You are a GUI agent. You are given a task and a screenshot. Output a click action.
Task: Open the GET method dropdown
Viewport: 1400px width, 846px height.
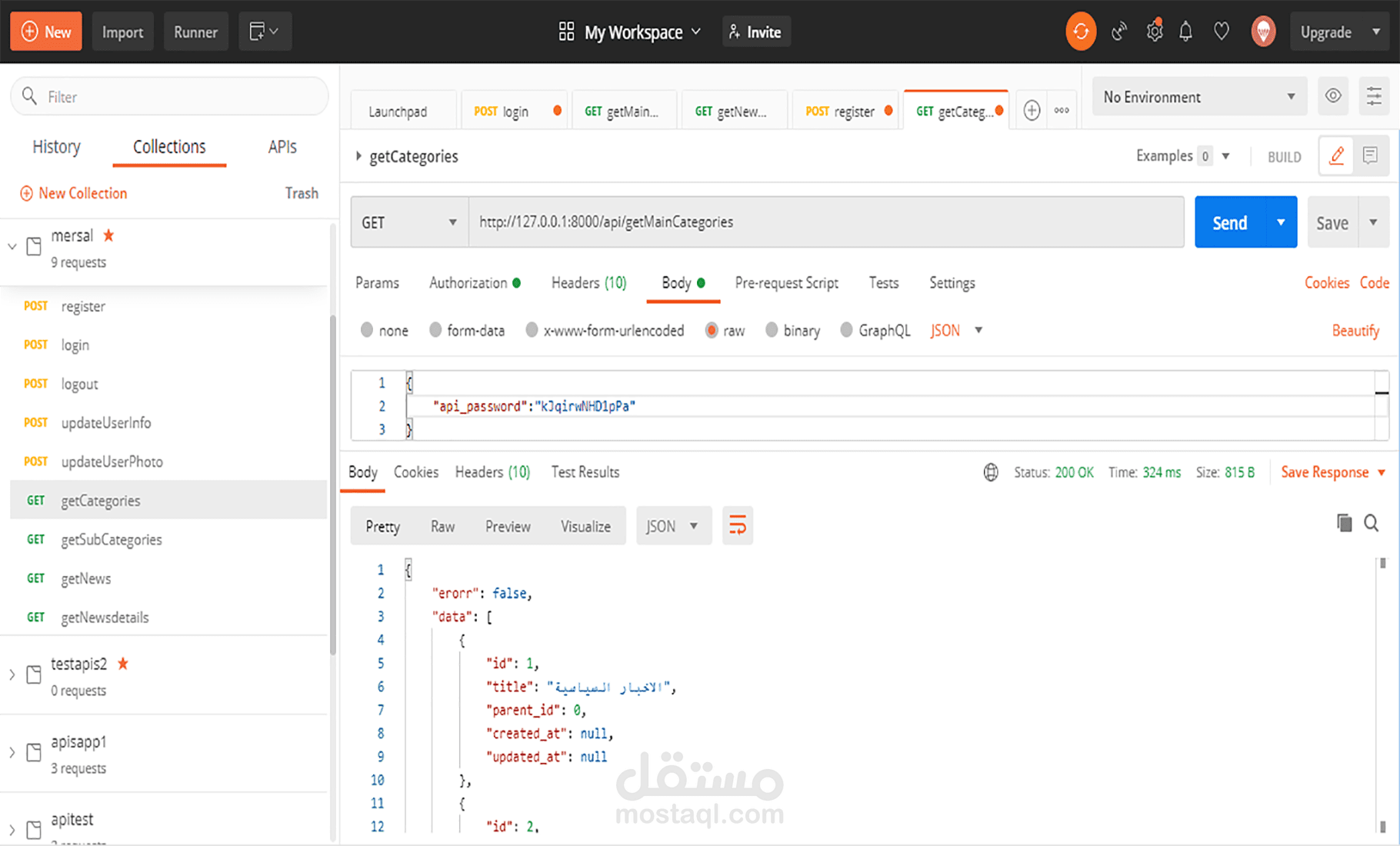[x=409, y=222]
